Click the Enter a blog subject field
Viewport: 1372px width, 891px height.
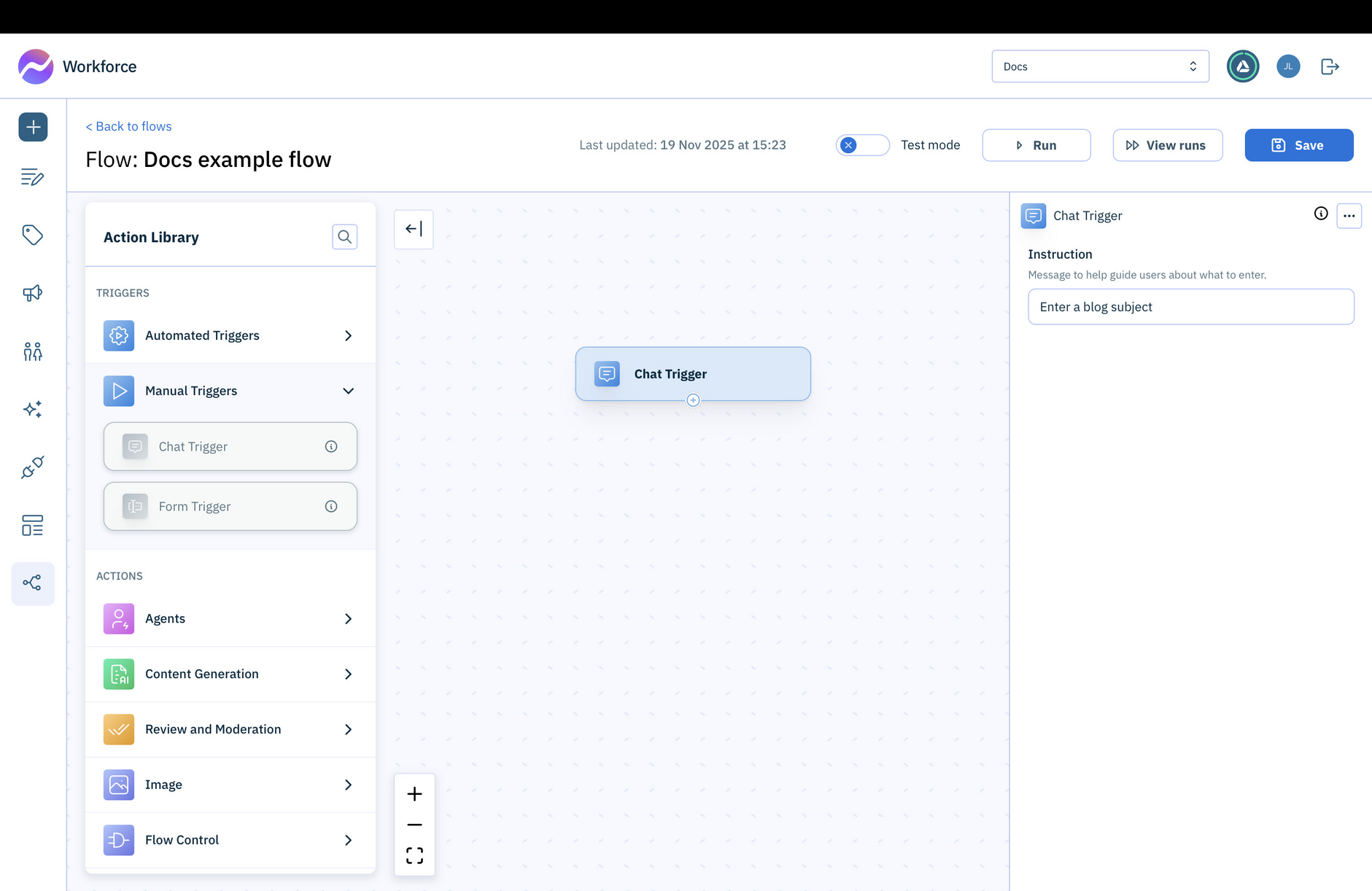[x=1190, y=306]
